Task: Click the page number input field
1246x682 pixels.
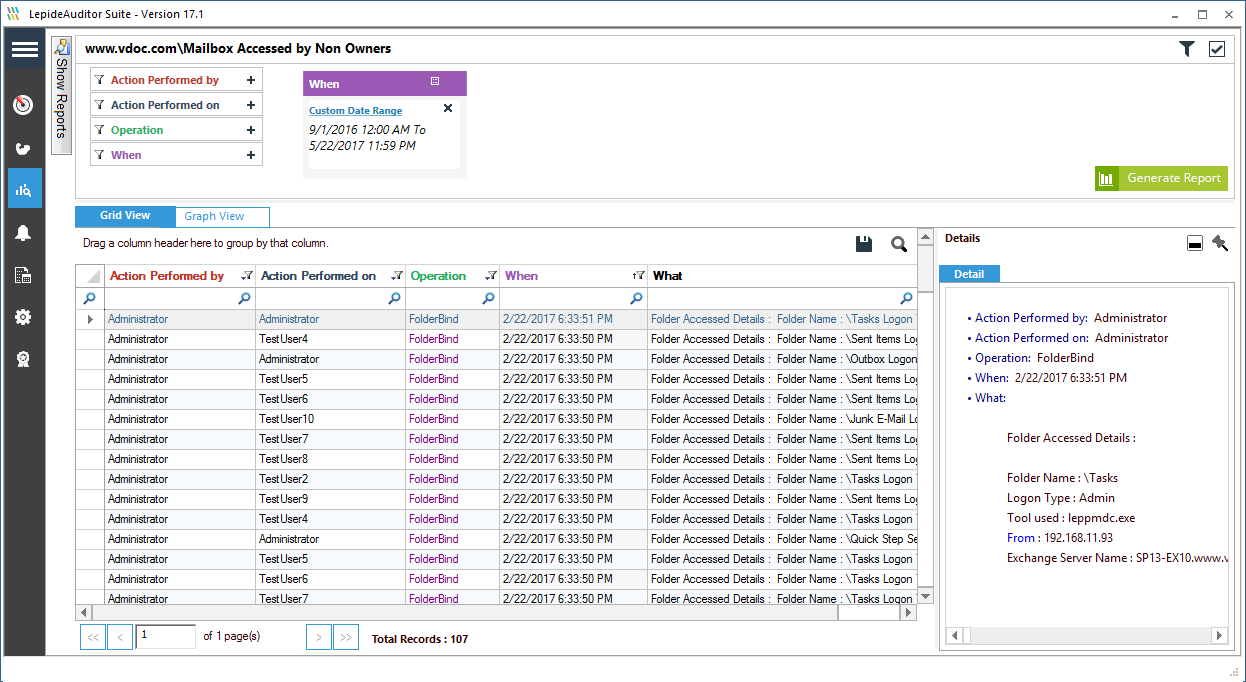Action: coord(166,636)
